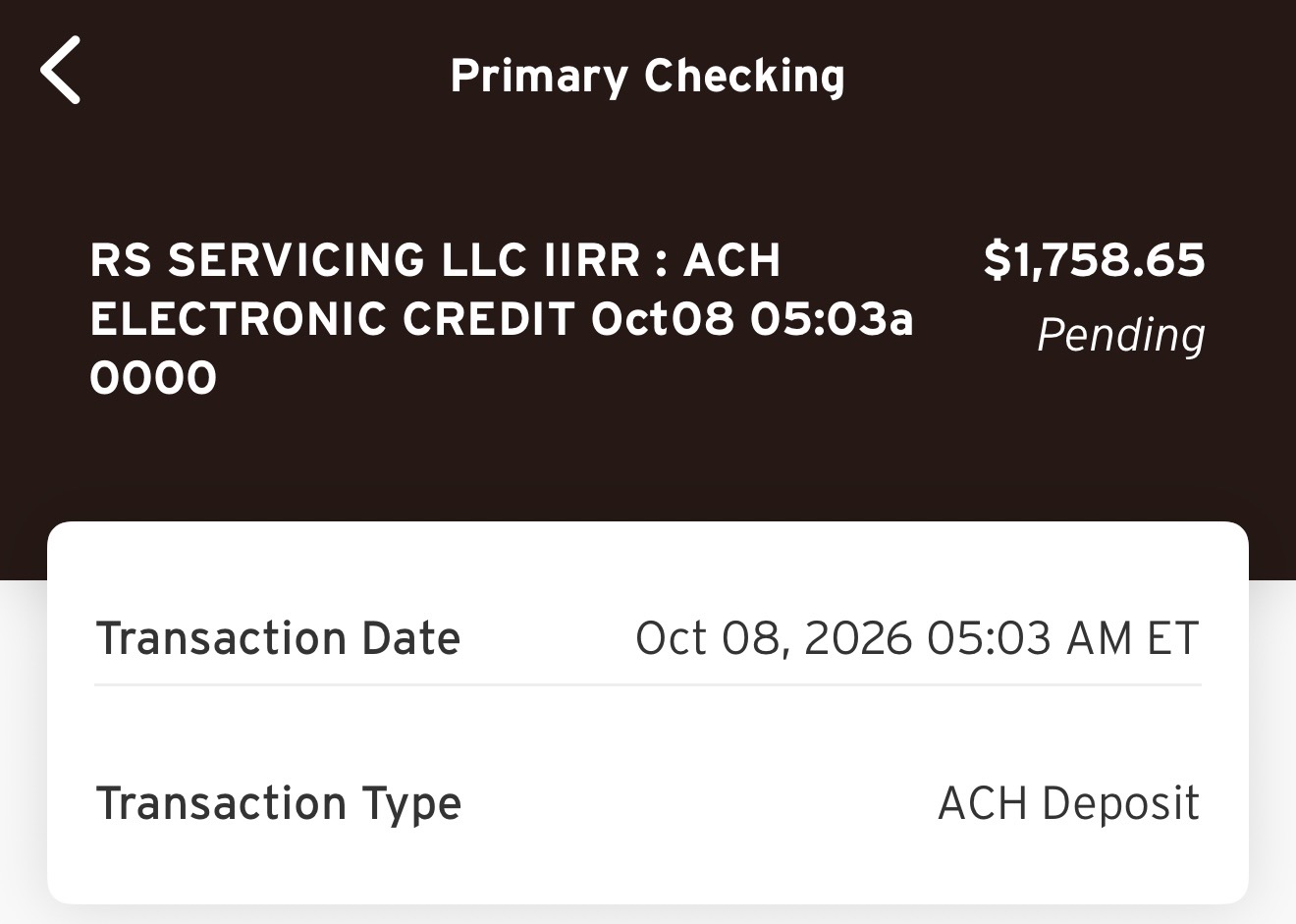Screen dimensions: 1296x924
Task: Tap the Transaction Date row in details card
Action: (x=648, y=638)
